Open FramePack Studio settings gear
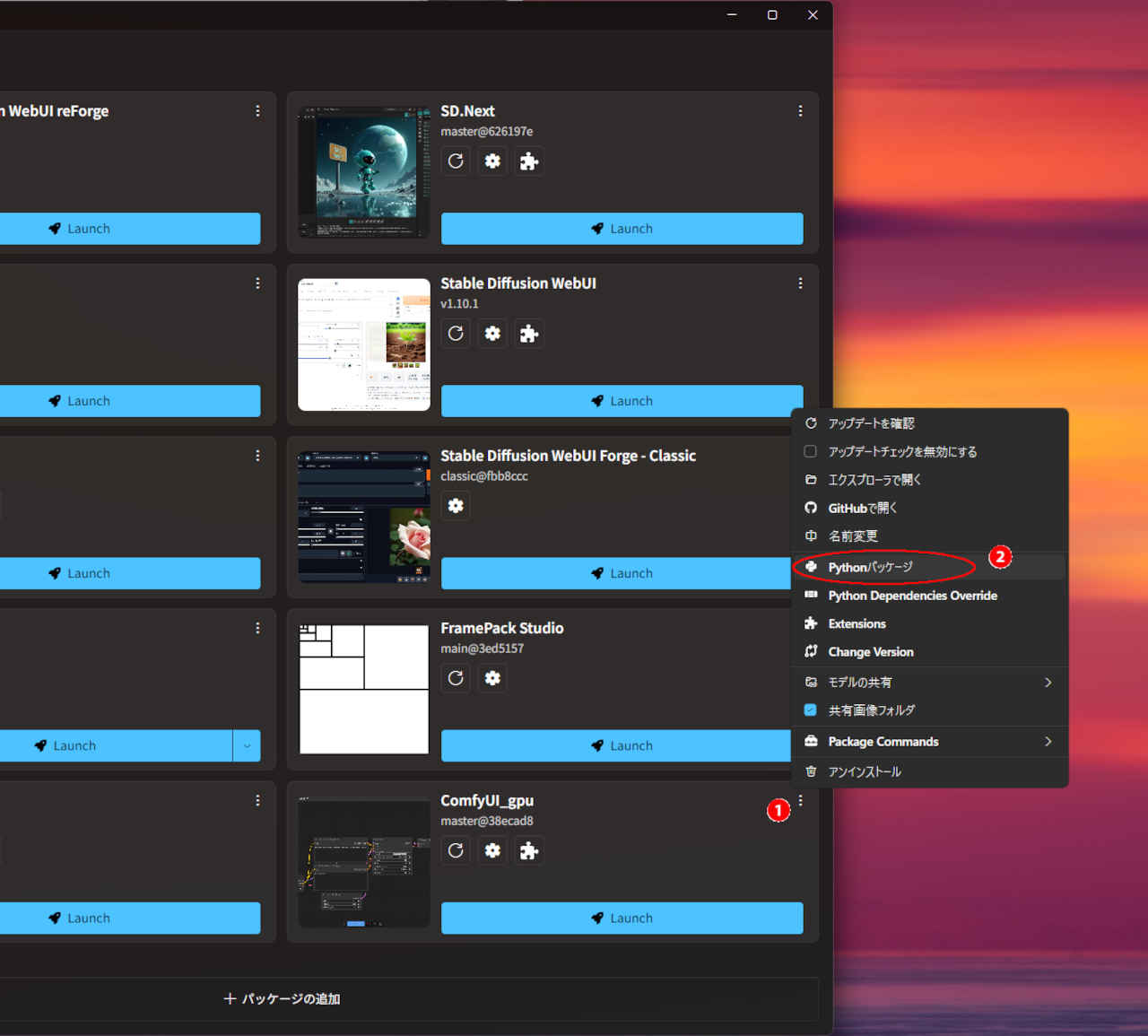This screenshot has height=1036, width=1148. point(492,678)
